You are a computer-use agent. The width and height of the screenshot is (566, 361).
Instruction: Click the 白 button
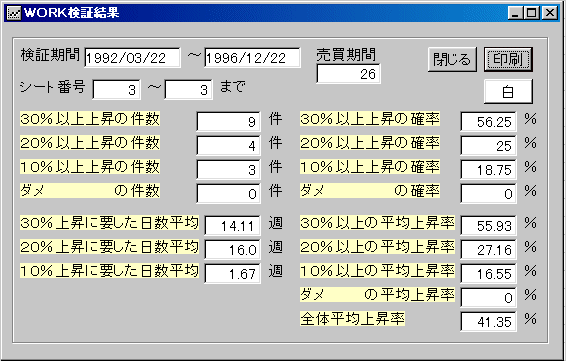pos(508,92)
